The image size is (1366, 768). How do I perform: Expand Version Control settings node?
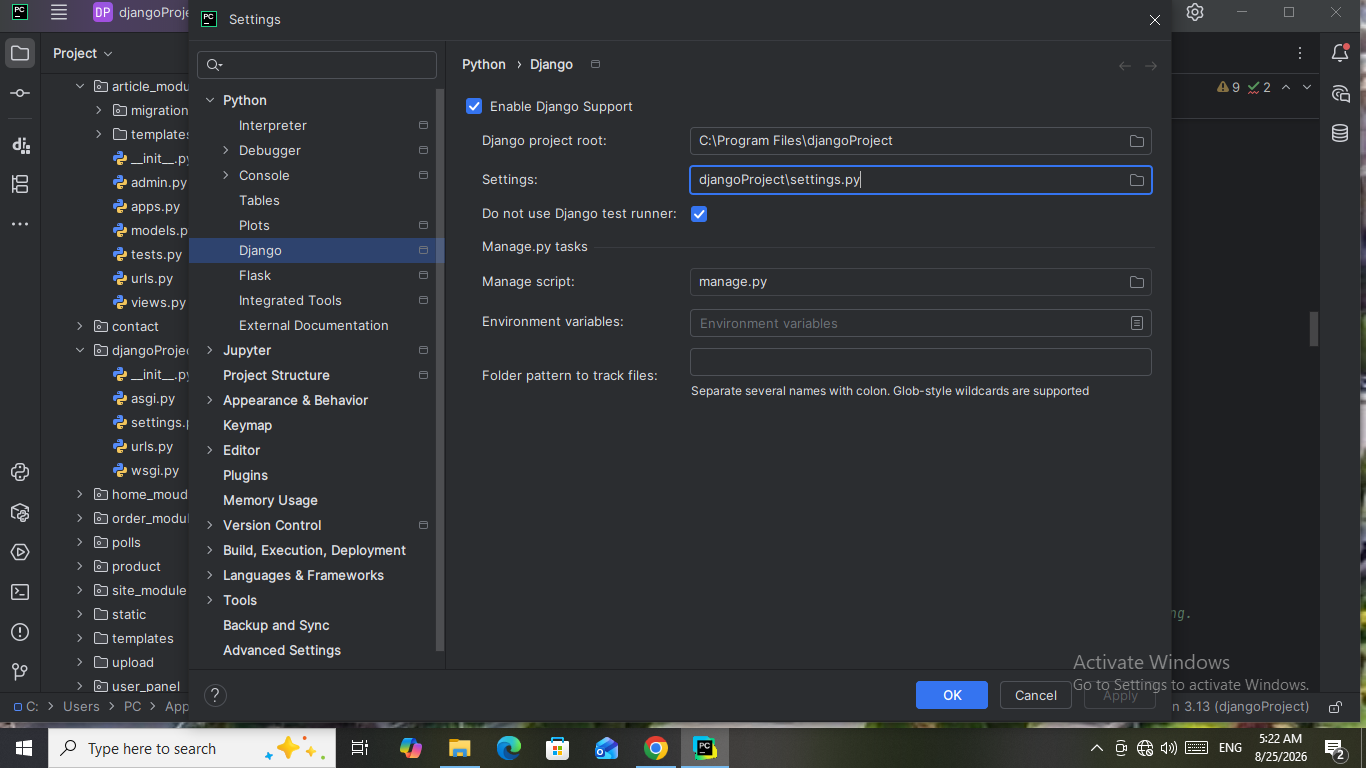point(210,525)
